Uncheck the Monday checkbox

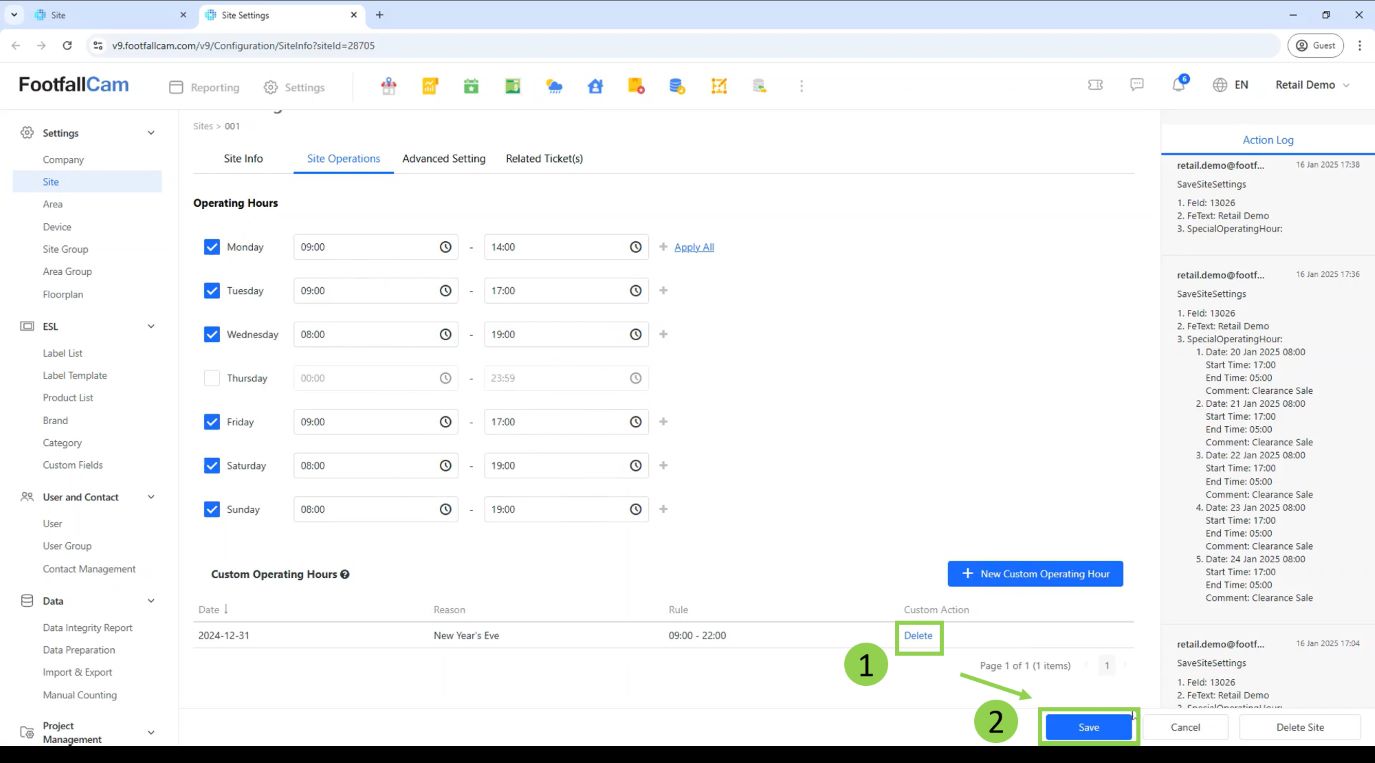click(212, 247)
